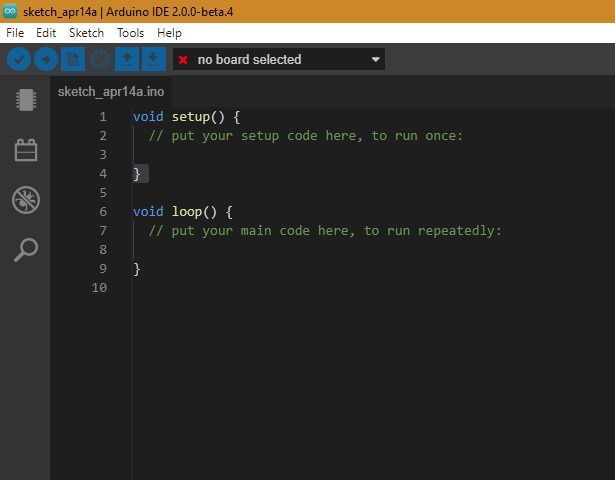The image size is (615, 480).
Task: Click the board selector dropdown arrow
Action: (x=375, y=60)
